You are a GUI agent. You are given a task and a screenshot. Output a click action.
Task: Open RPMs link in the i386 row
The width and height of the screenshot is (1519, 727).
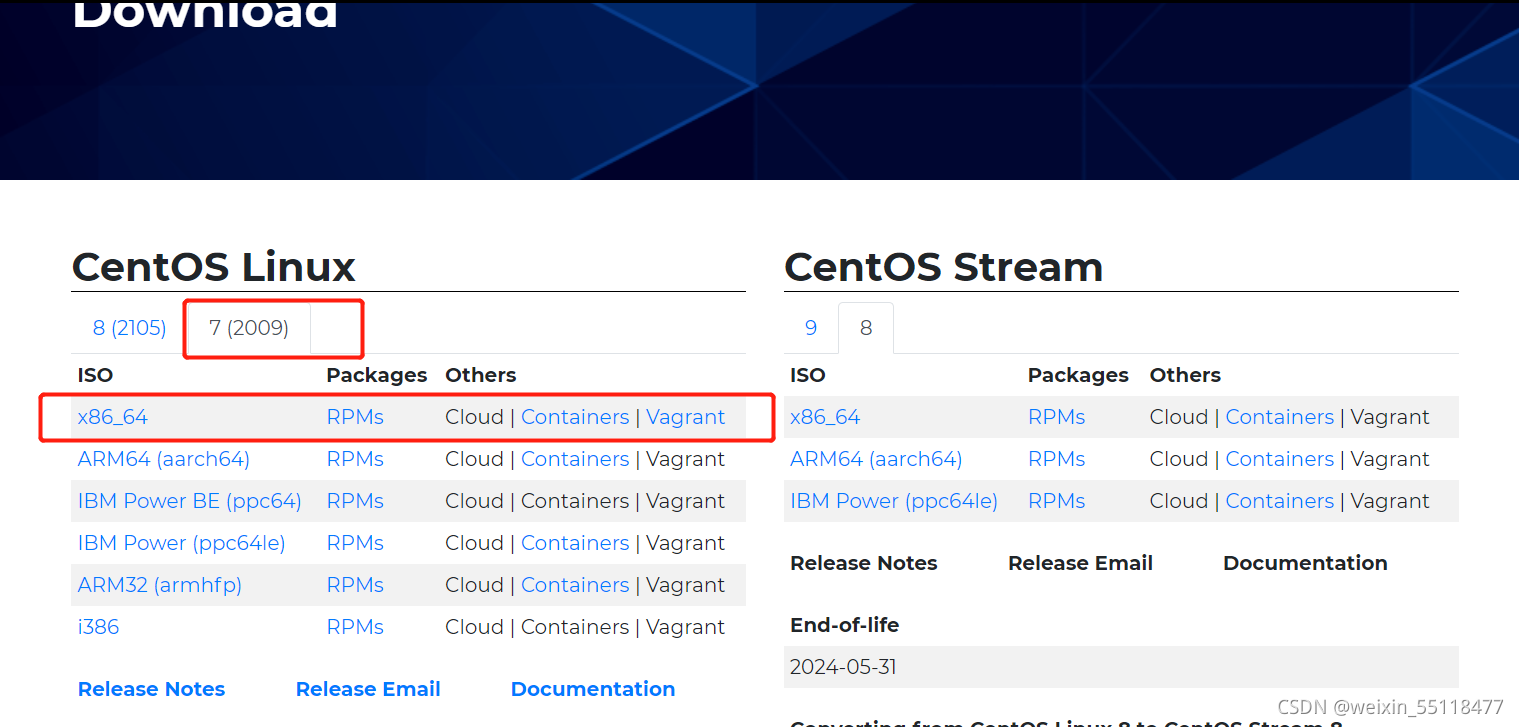coord(355,627)
